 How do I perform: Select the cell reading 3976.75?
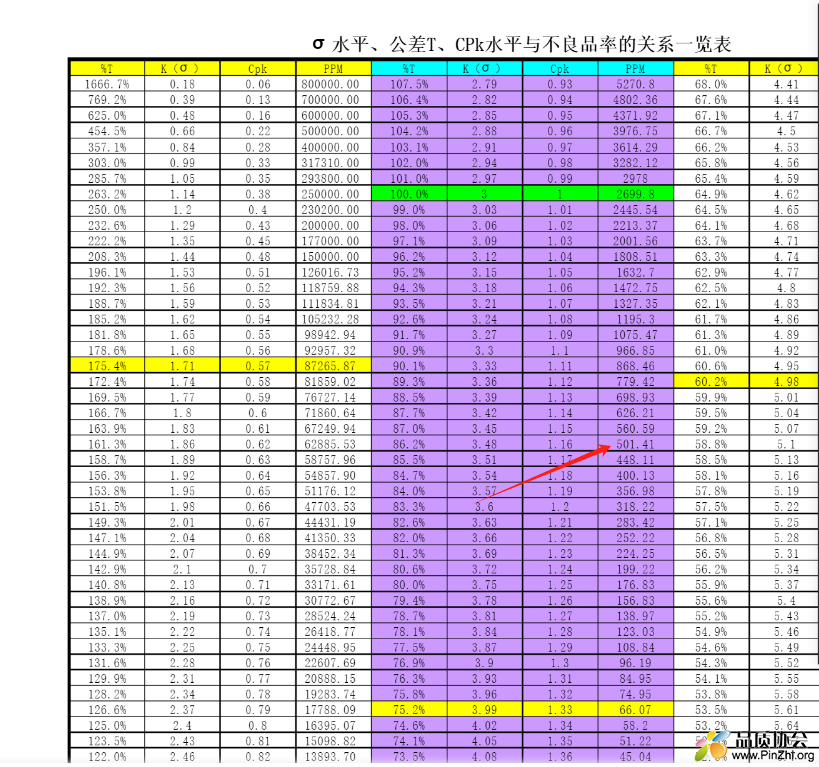[636, 131]
